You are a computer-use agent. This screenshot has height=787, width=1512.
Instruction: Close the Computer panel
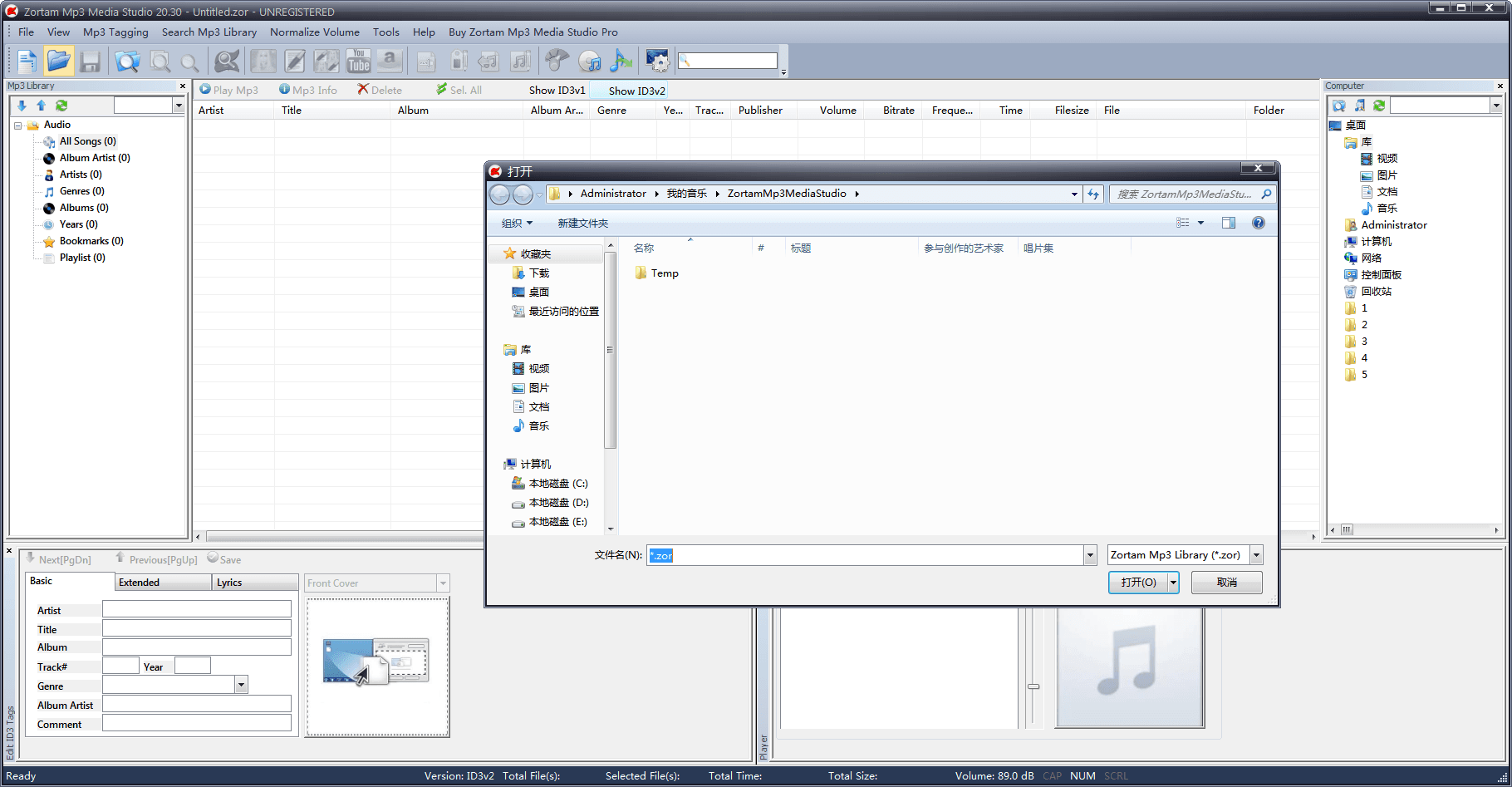[1500, 86]
